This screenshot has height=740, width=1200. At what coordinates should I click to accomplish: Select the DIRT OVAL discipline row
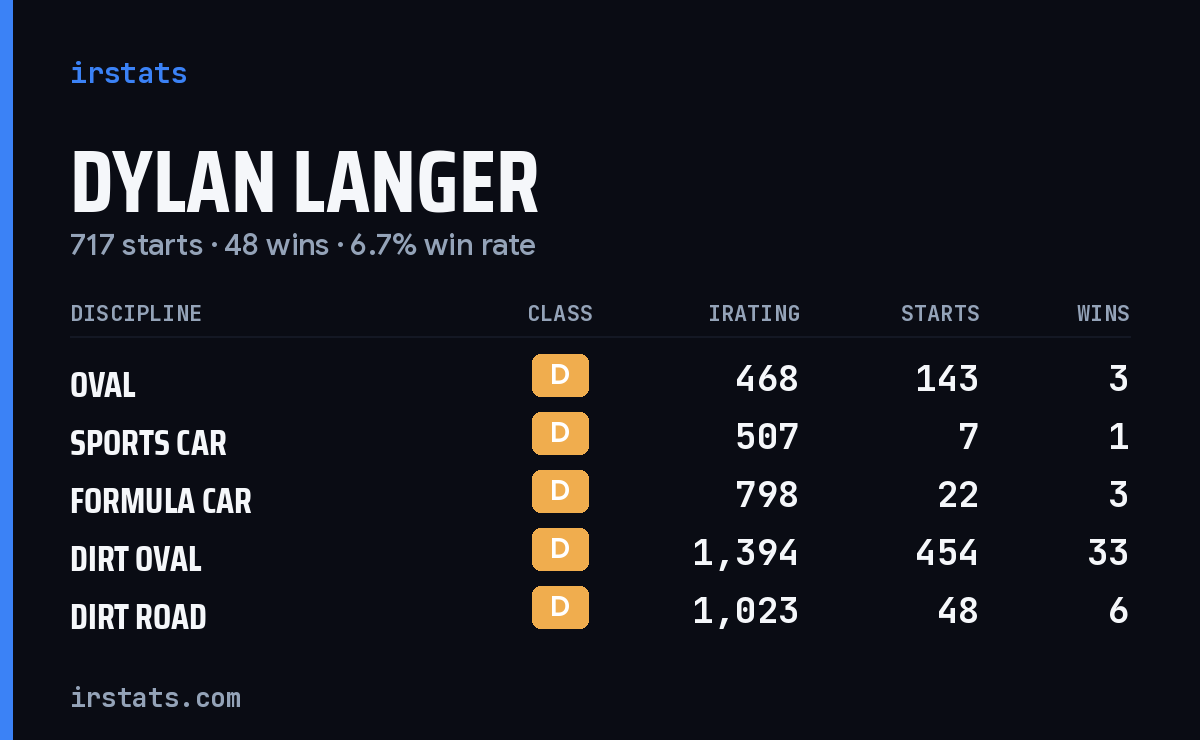pyautogui.click(x=600, y=553)
